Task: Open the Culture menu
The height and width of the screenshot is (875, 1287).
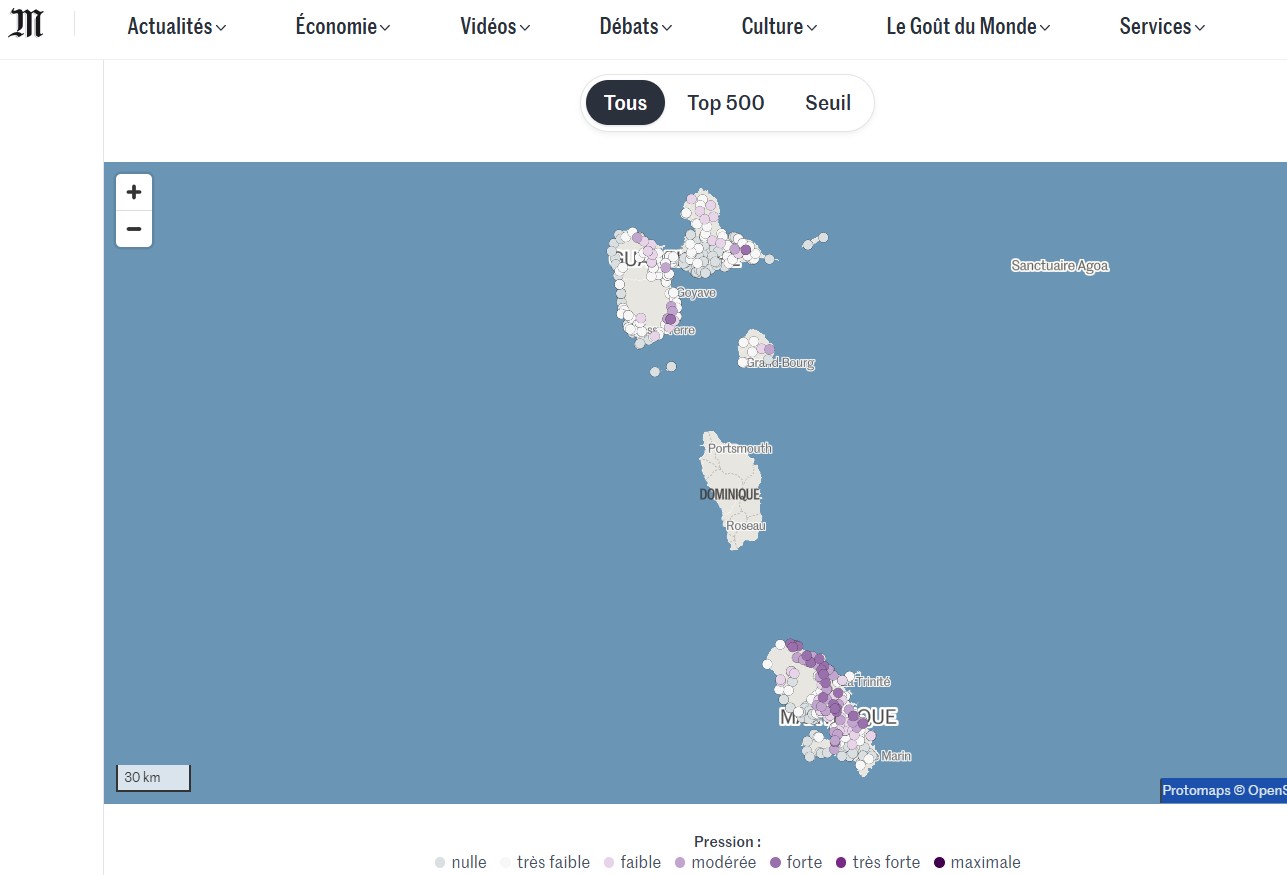Action: click(779, 27)
